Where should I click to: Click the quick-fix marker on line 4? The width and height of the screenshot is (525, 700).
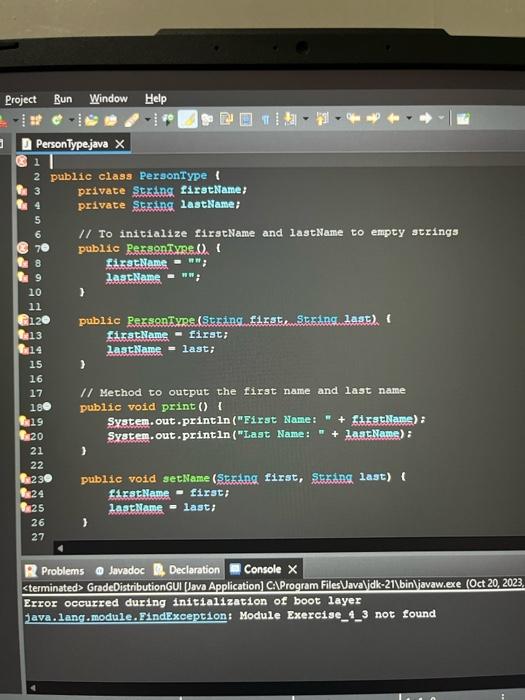coord(22,205)
